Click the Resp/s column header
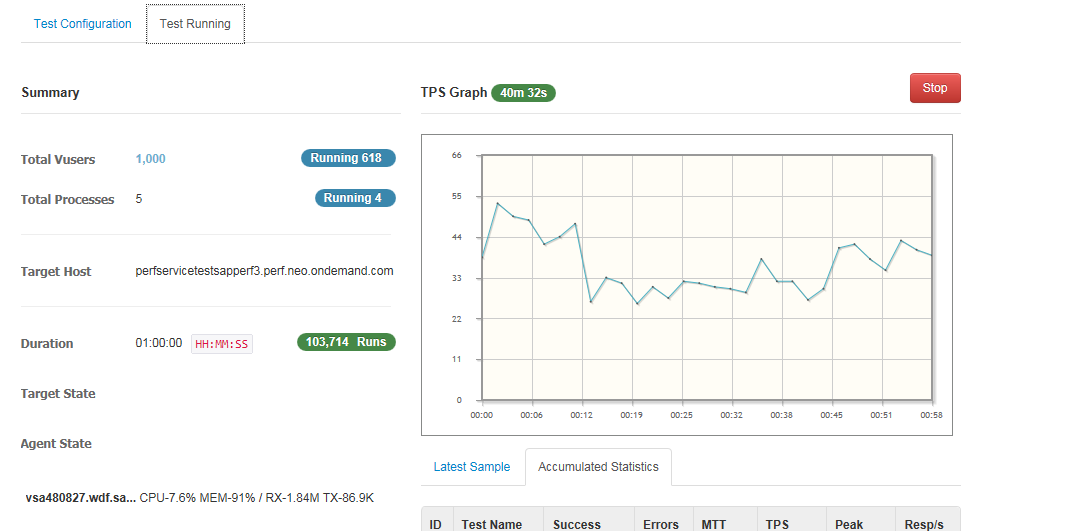Image resolution: width=1083 pixels, height=531 pixels. [x=922, y=524]
